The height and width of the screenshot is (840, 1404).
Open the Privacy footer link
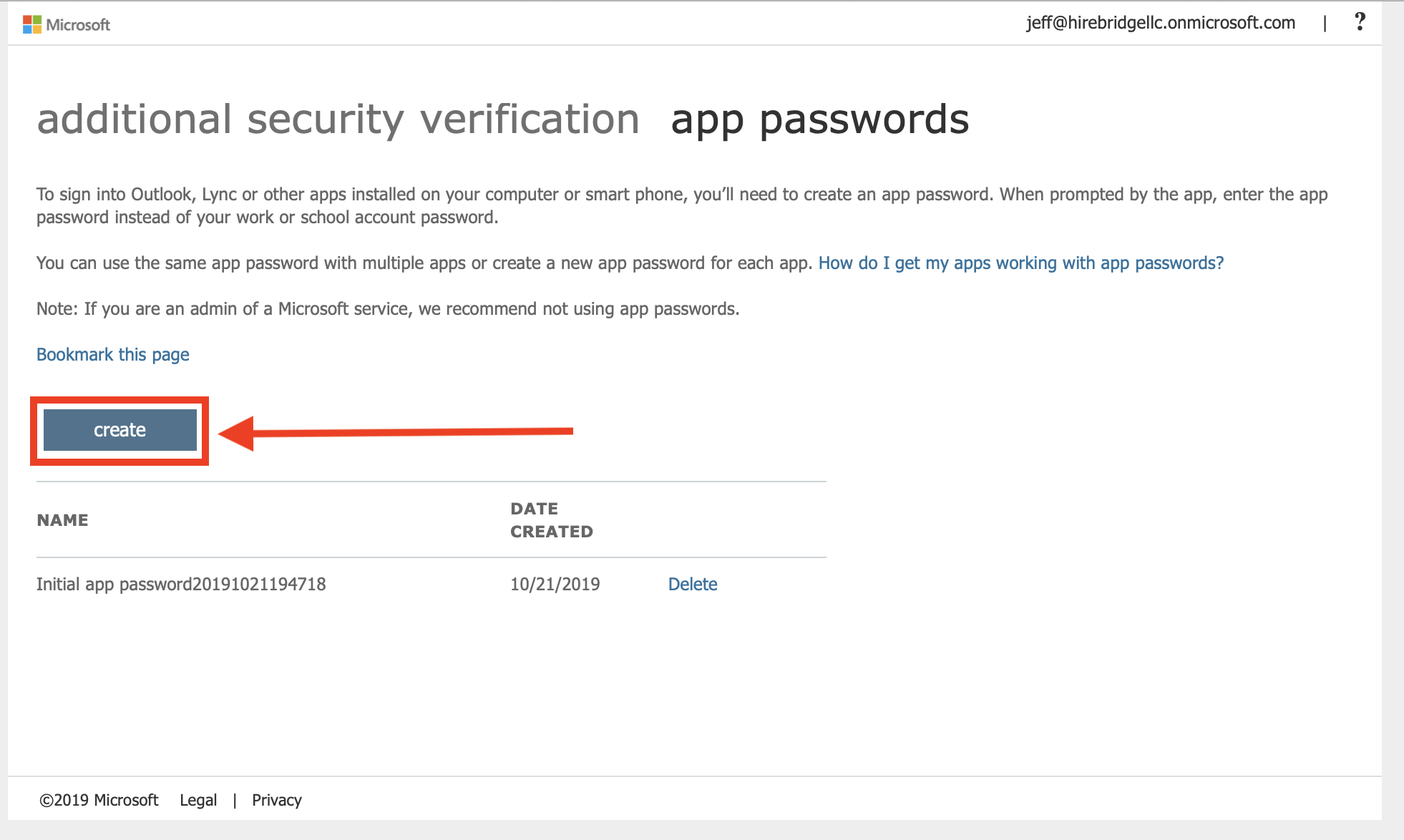[x=276, y=800]
